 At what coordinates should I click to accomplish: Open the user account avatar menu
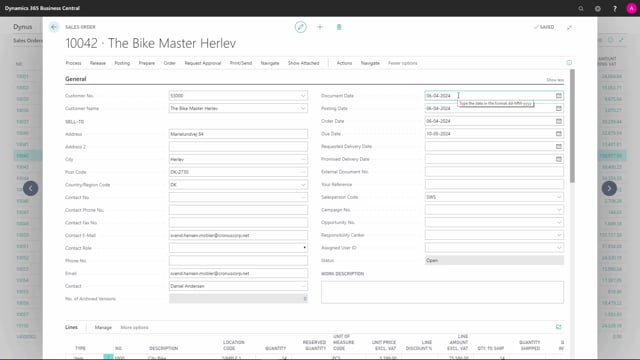[x=631, y=8]
